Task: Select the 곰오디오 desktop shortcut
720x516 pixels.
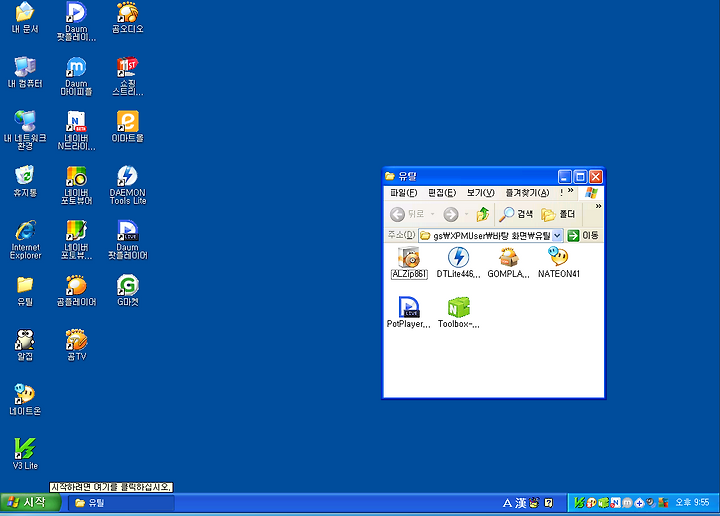Action: click(x=128, y=18)
